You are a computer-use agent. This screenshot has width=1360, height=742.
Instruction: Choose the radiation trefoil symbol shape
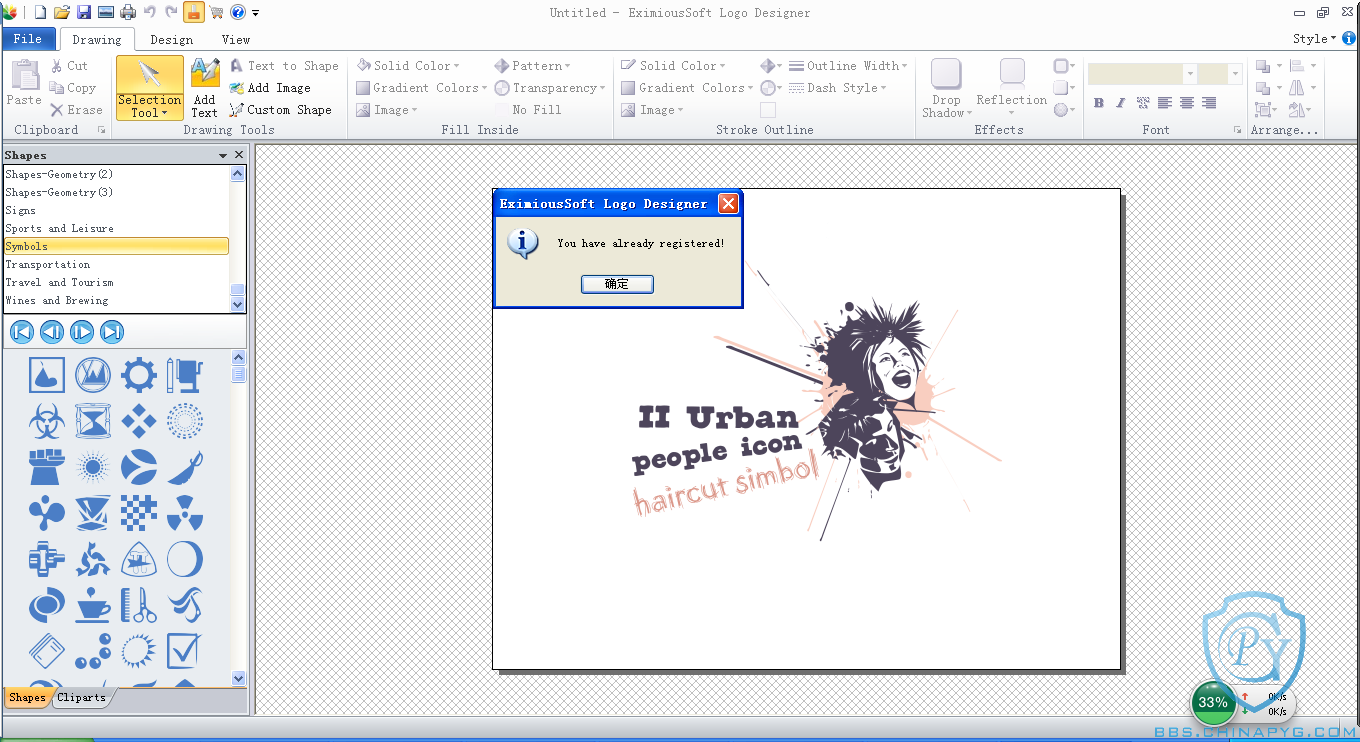coord(185,513)
